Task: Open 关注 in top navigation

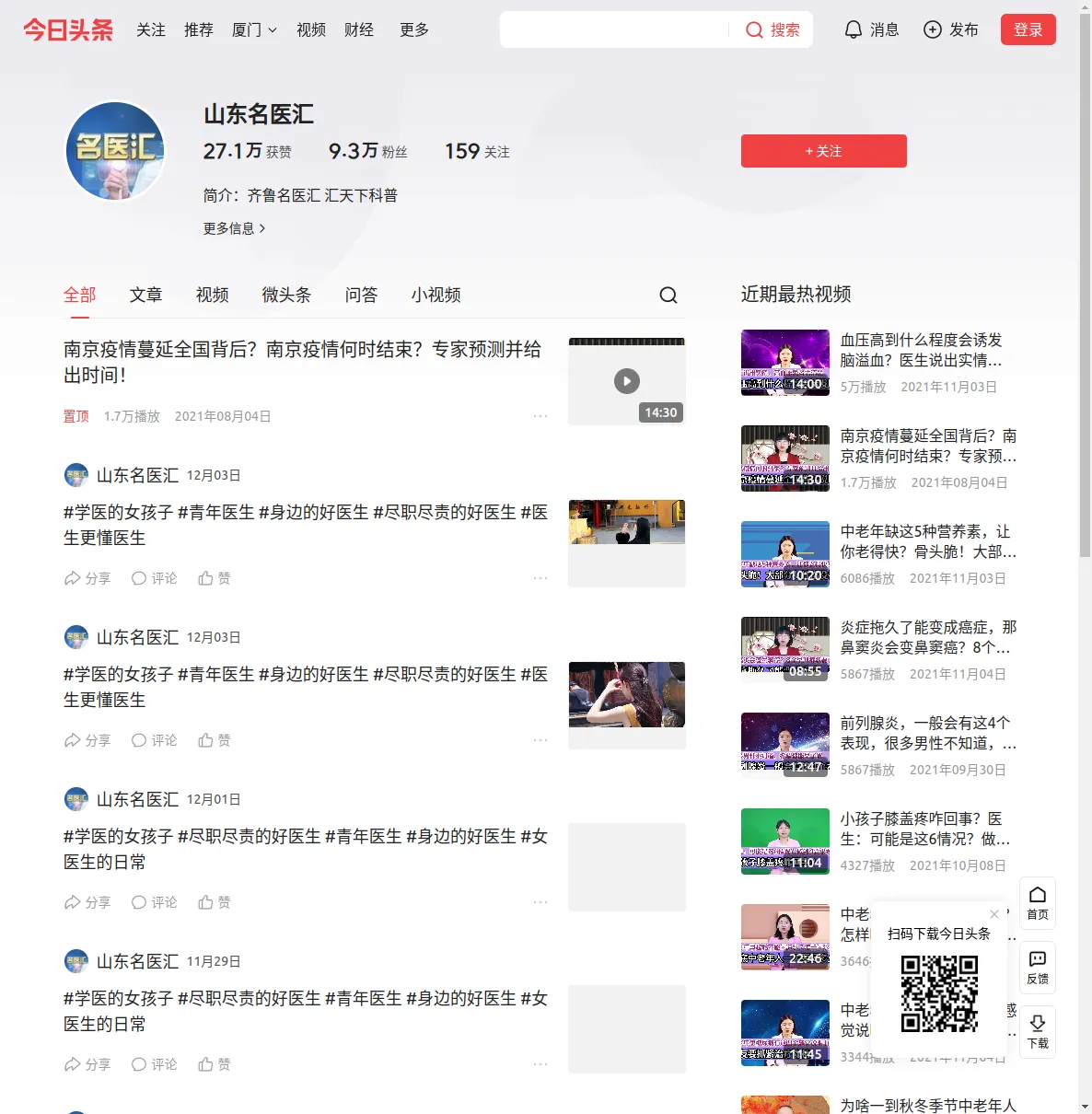Action: pos(151,30)
